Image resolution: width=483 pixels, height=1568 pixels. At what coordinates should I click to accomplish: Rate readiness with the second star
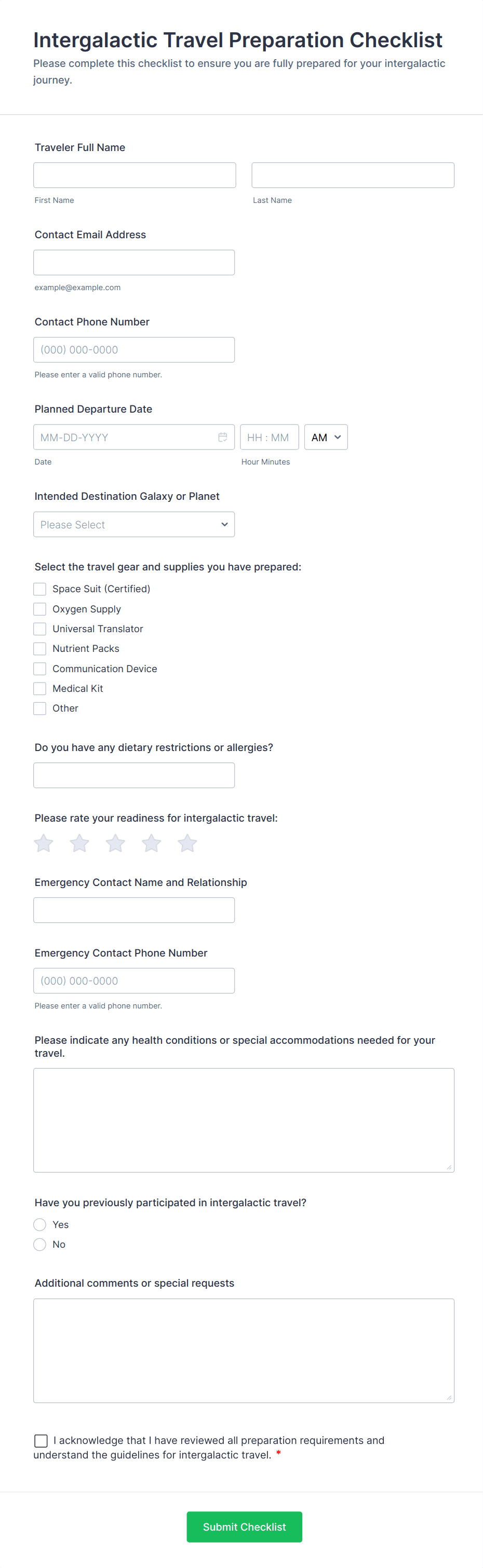pyautogui.click(x=79, y=843)
